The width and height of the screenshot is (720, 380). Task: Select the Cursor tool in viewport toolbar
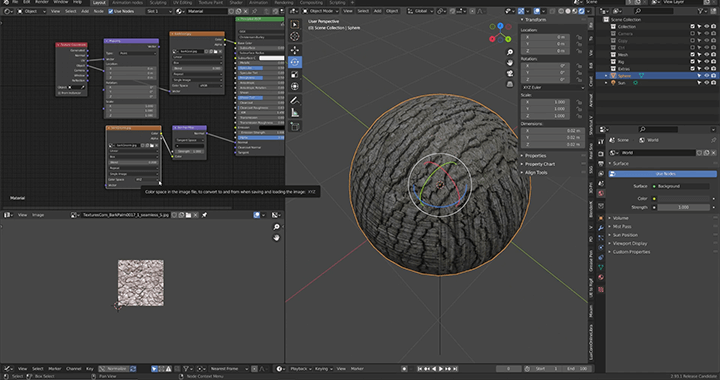pos(295,36)
